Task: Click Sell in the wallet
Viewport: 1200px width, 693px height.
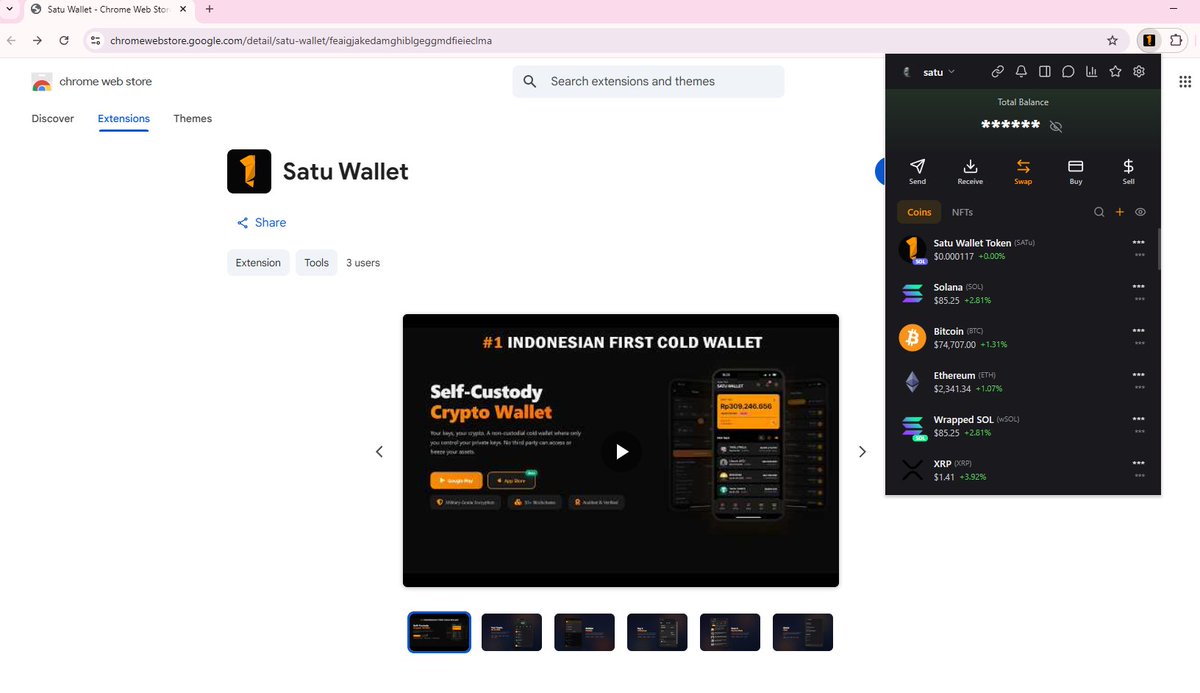Action: pos(1128,171)
